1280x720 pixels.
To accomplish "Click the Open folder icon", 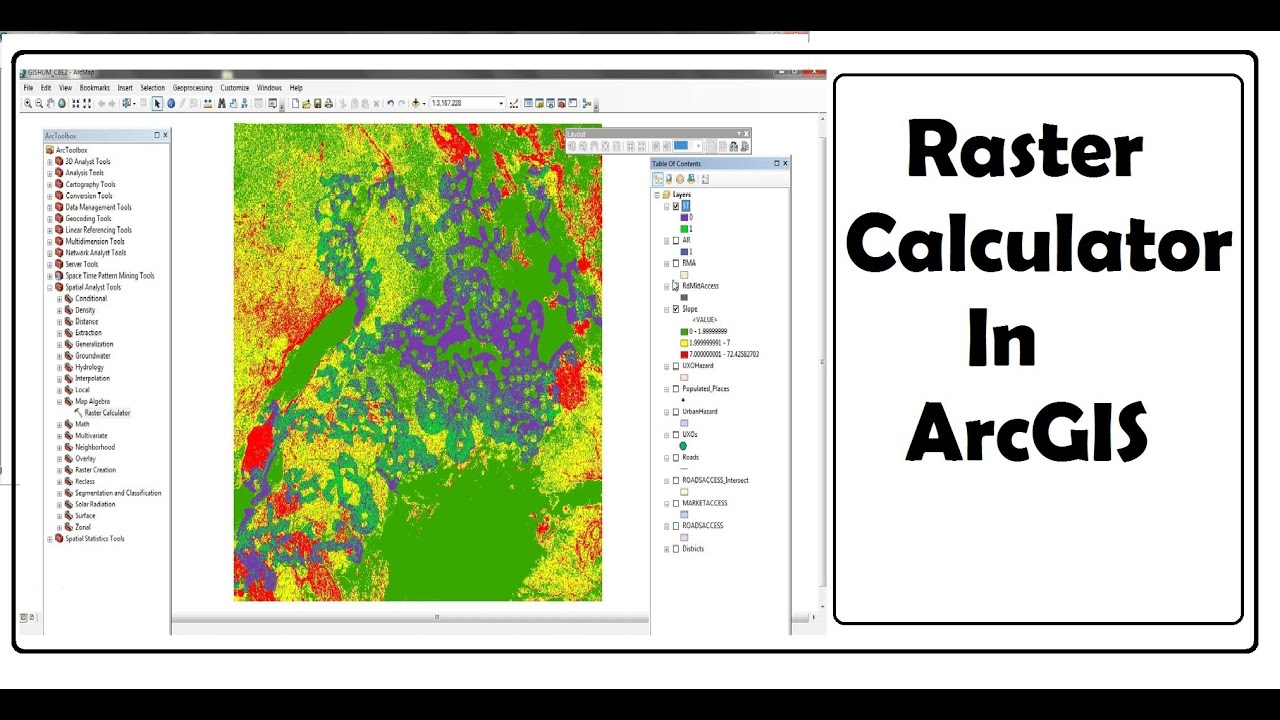I will (x=306, y=103).
